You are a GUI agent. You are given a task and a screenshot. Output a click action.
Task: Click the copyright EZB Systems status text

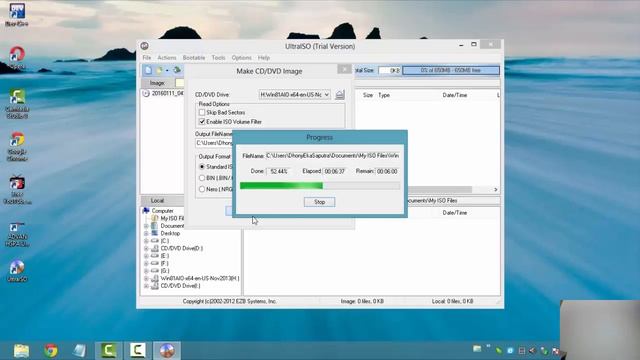tap(230, 301)
